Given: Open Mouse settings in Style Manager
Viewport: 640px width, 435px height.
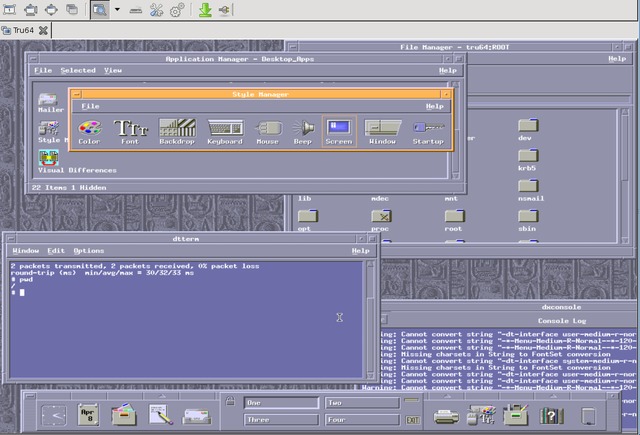Looking at the screenshot, I should [x=268, y=132].
